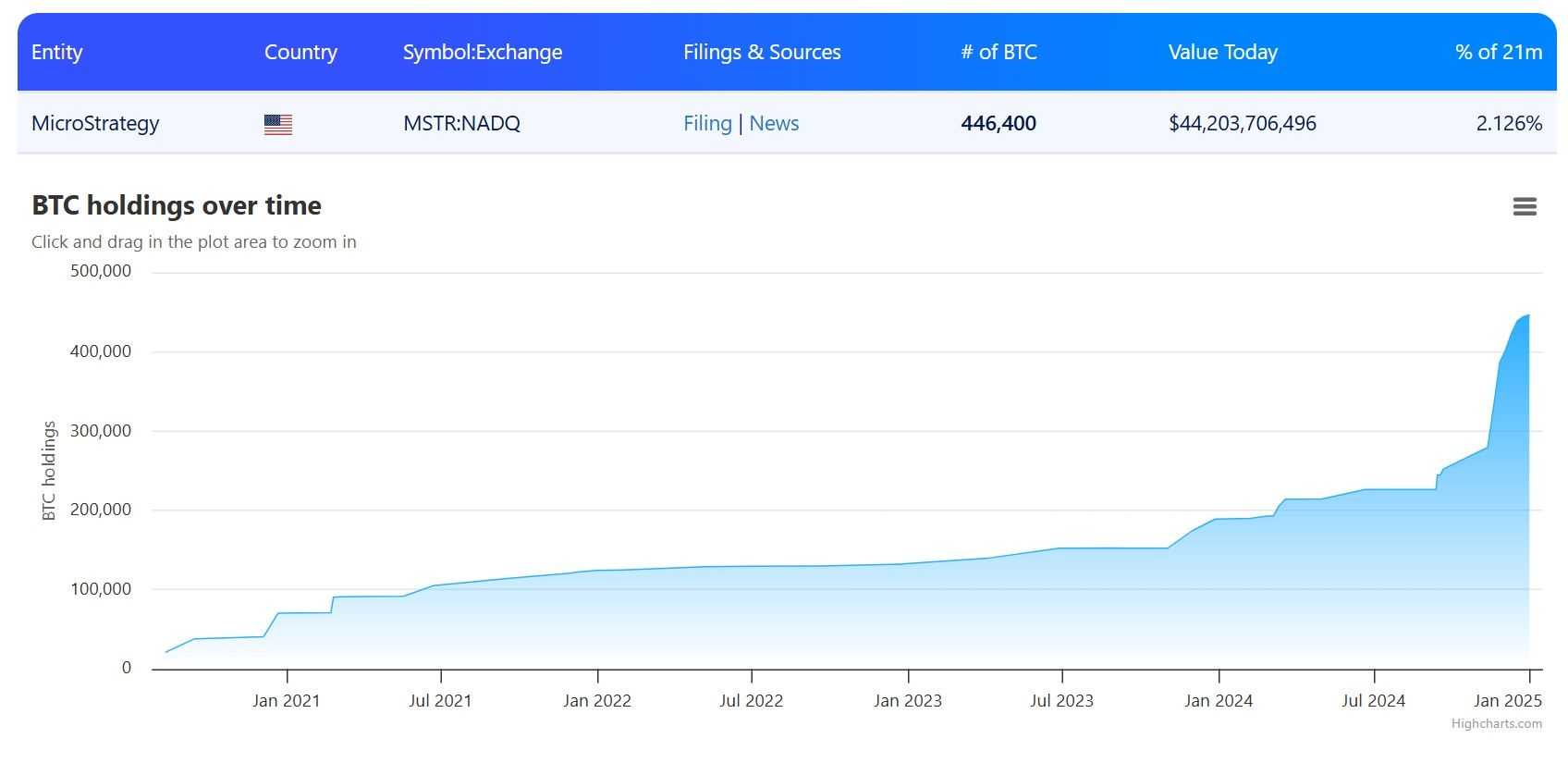
Task: Select the $44,203,706,496 value cell
Action: (x=1243, y=123)
